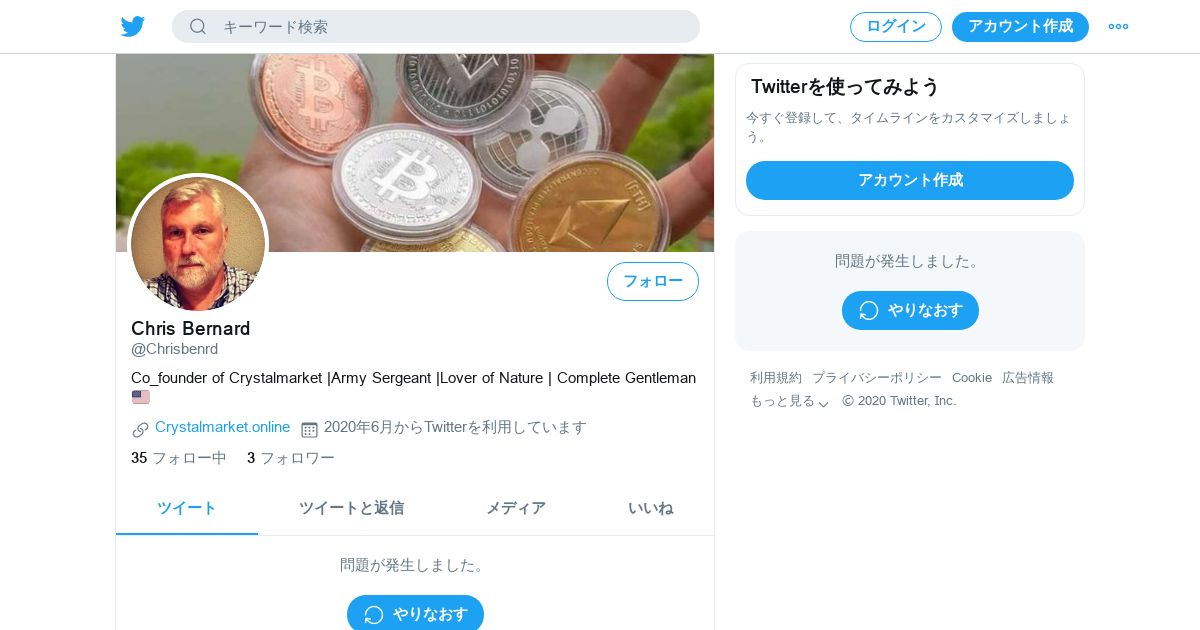
Task: Open the プライバシーポリシー footer link
Action: [x=877, y=378]
